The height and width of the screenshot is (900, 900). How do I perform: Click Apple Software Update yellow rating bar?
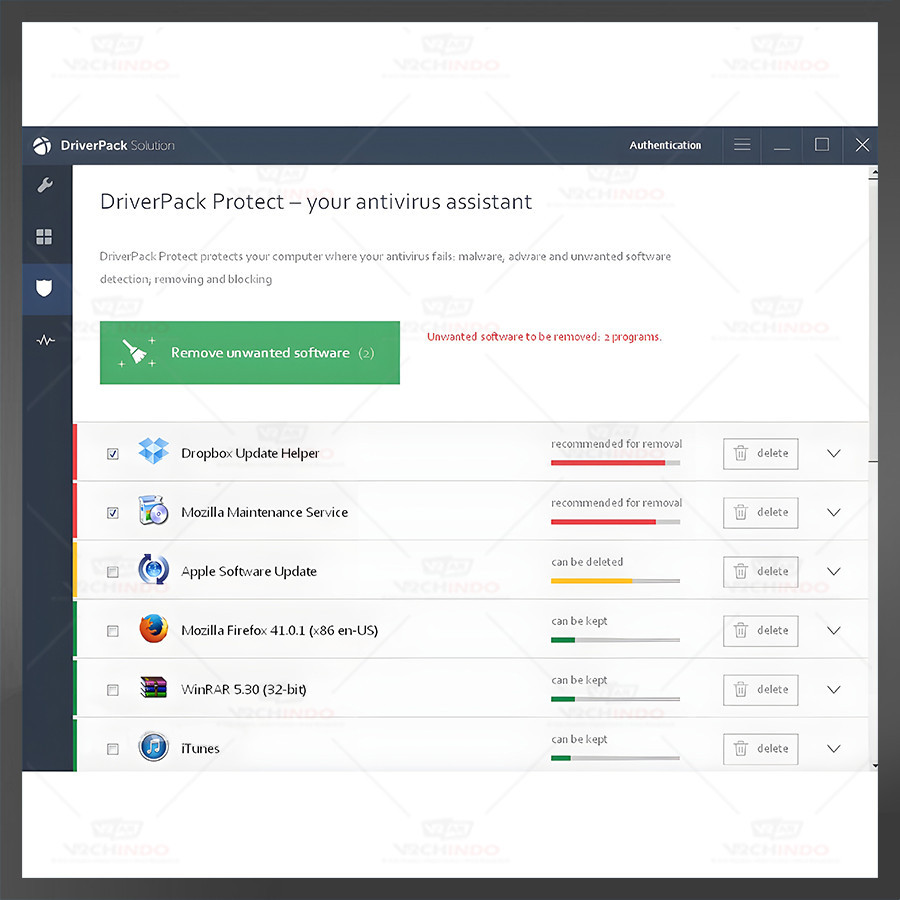tap(615, 581)
